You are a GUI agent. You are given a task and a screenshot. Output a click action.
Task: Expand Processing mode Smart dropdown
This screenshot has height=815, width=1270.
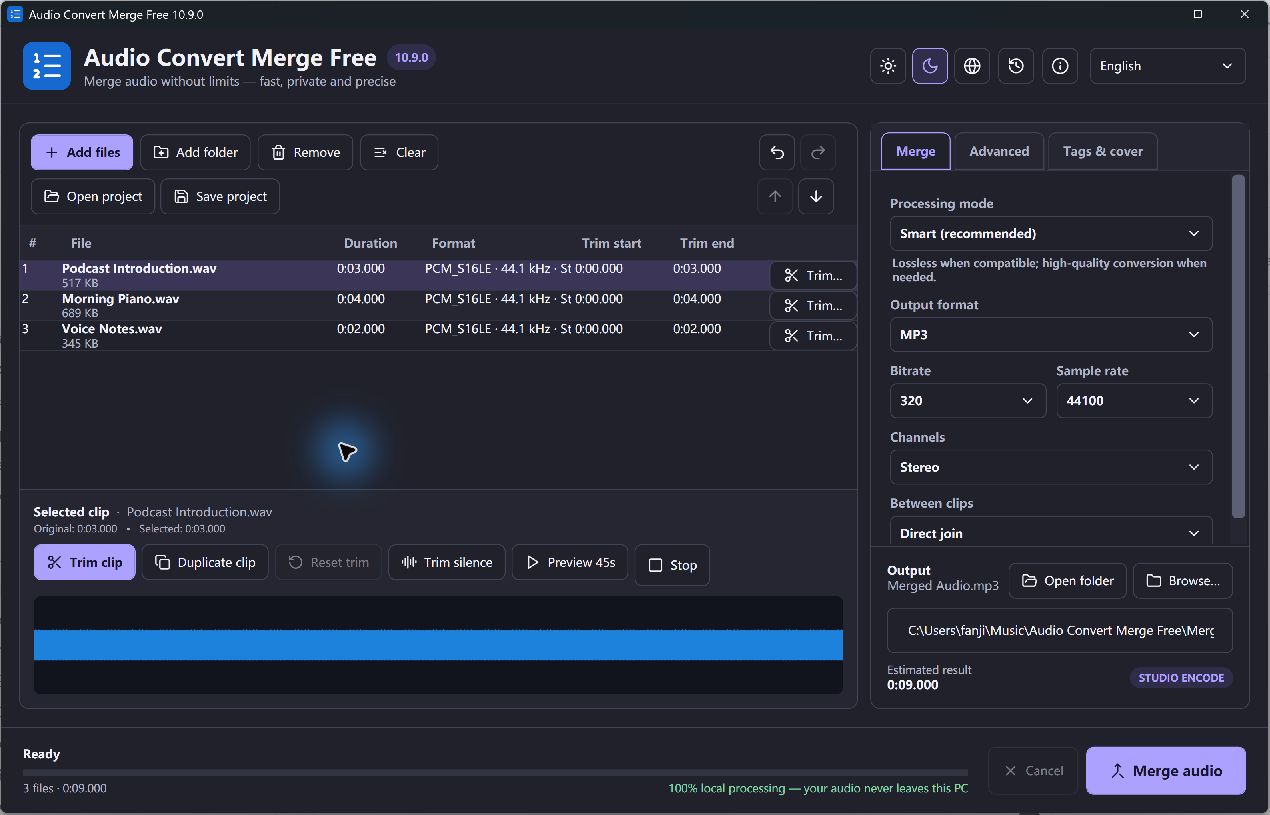point(1051,233)
